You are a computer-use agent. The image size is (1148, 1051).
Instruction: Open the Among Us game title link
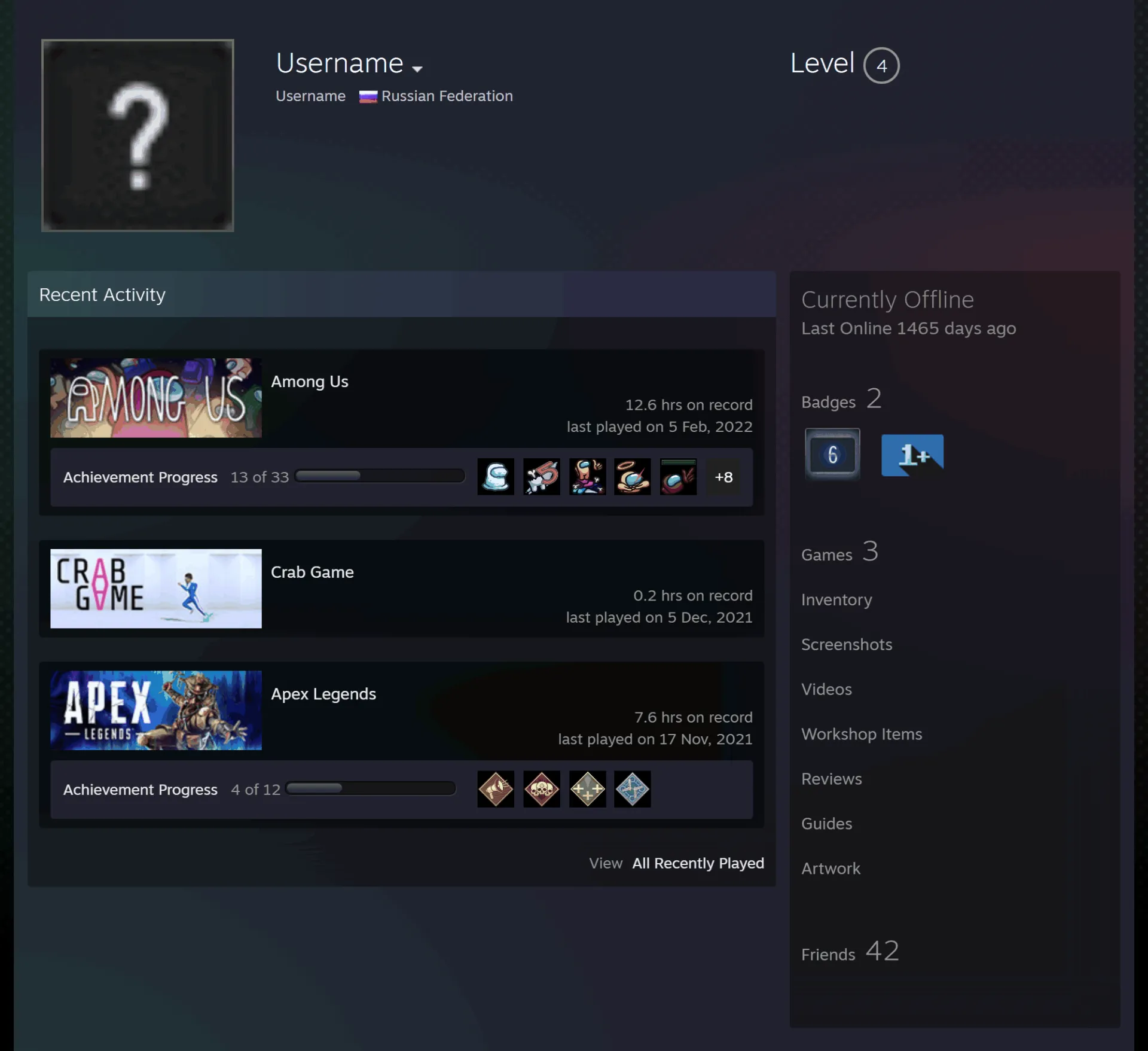[x=310, y=382]
